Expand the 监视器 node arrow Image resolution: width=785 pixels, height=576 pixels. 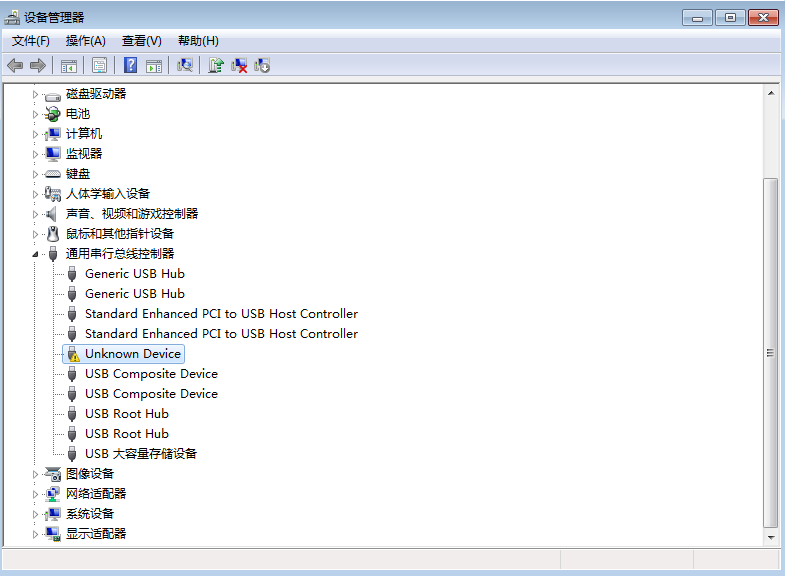tap(35, 154)
